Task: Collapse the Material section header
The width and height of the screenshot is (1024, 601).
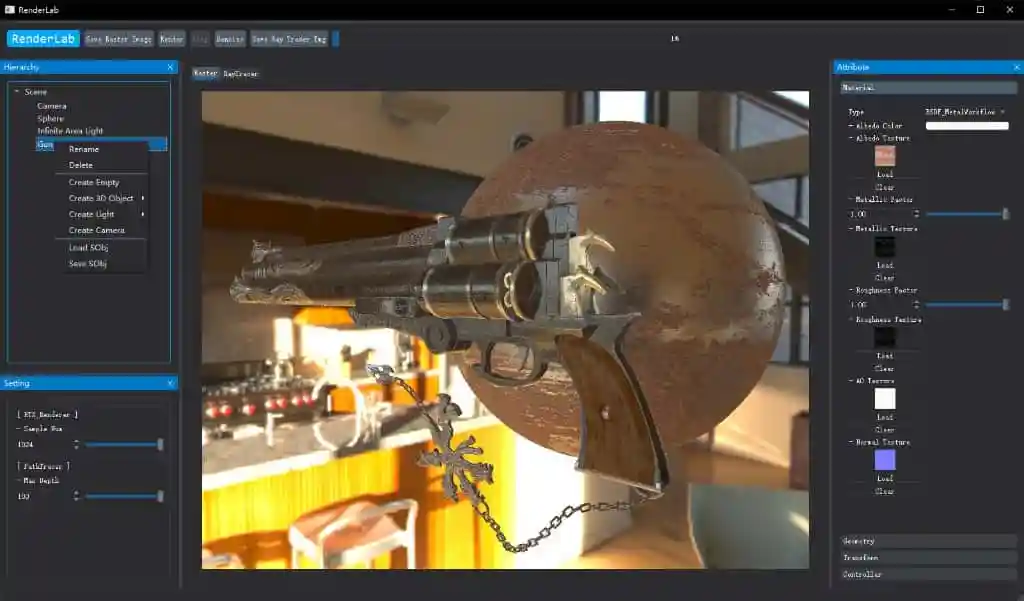Action: 928,88
